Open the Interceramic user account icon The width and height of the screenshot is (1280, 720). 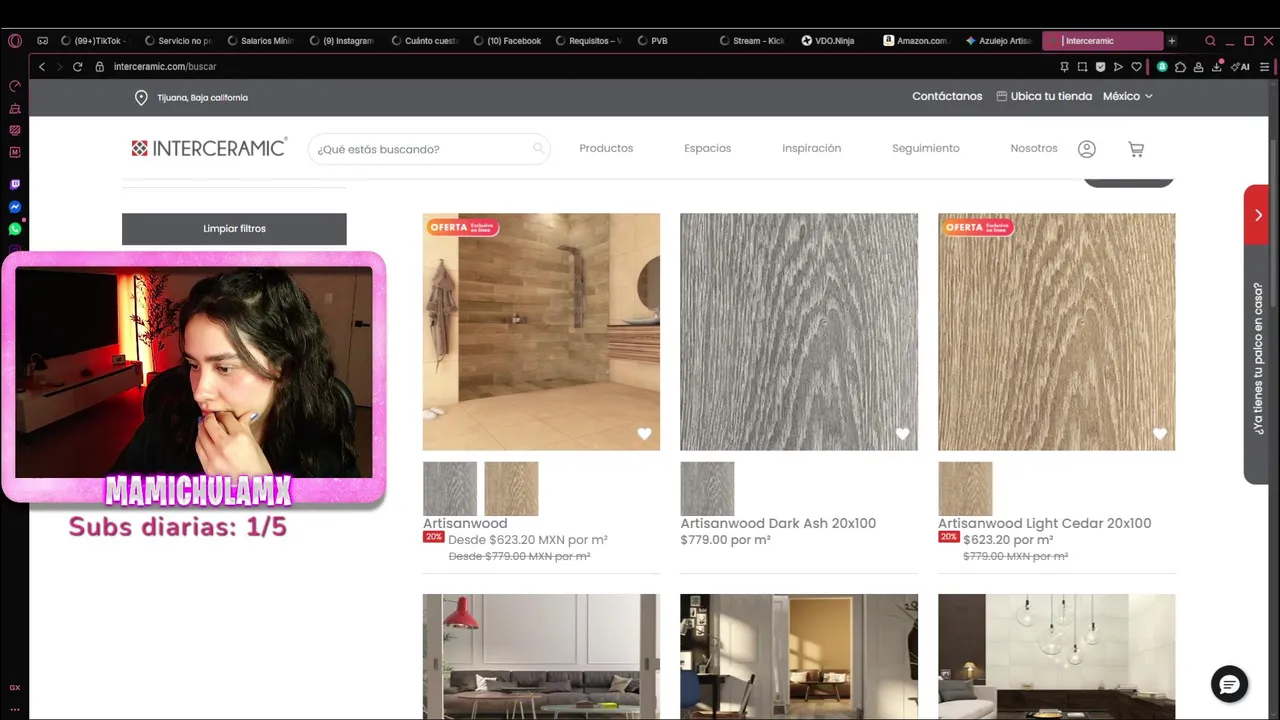point(1087,149)
